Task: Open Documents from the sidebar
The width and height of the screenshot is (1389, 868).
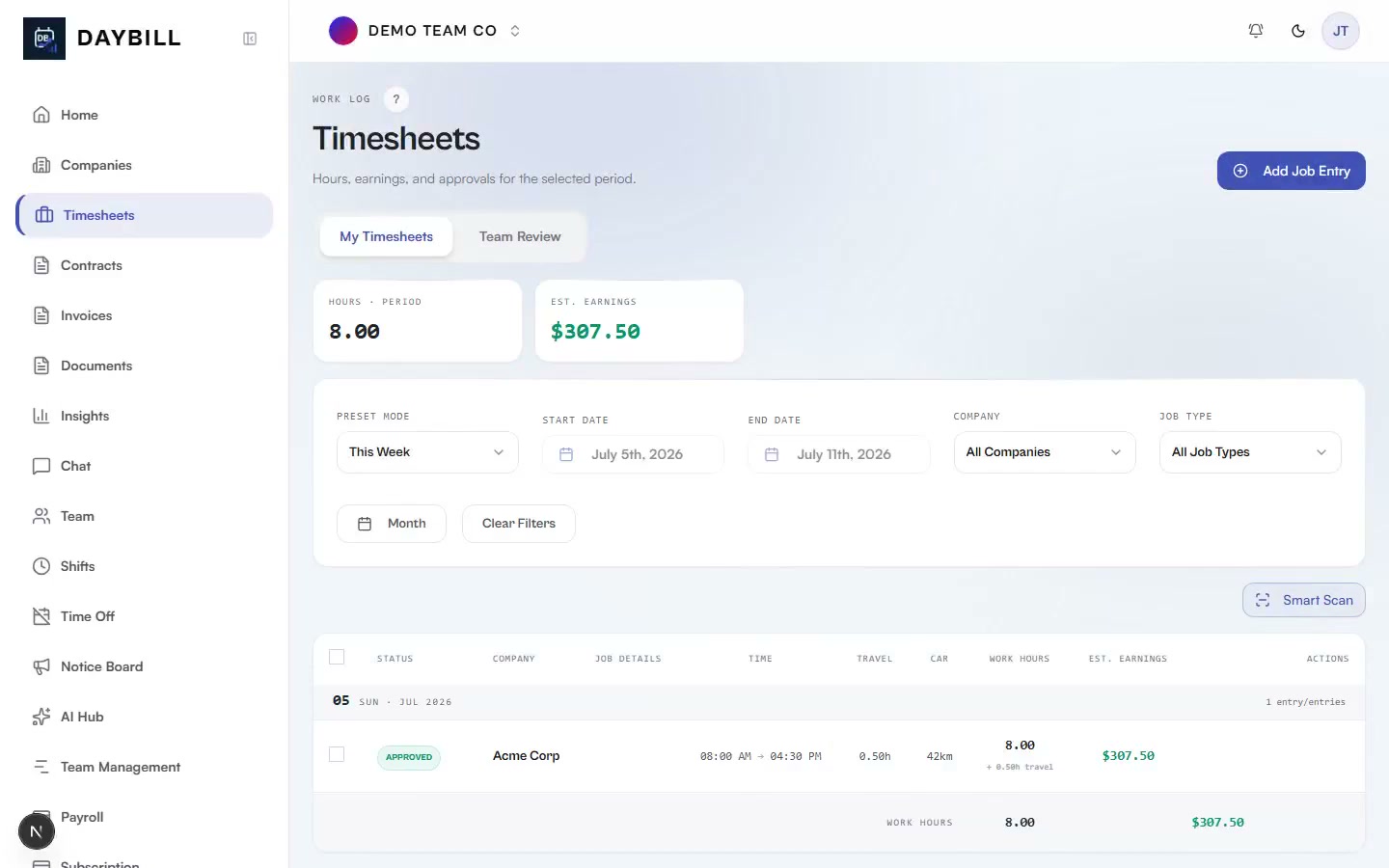Action: (x=145, y=366)
